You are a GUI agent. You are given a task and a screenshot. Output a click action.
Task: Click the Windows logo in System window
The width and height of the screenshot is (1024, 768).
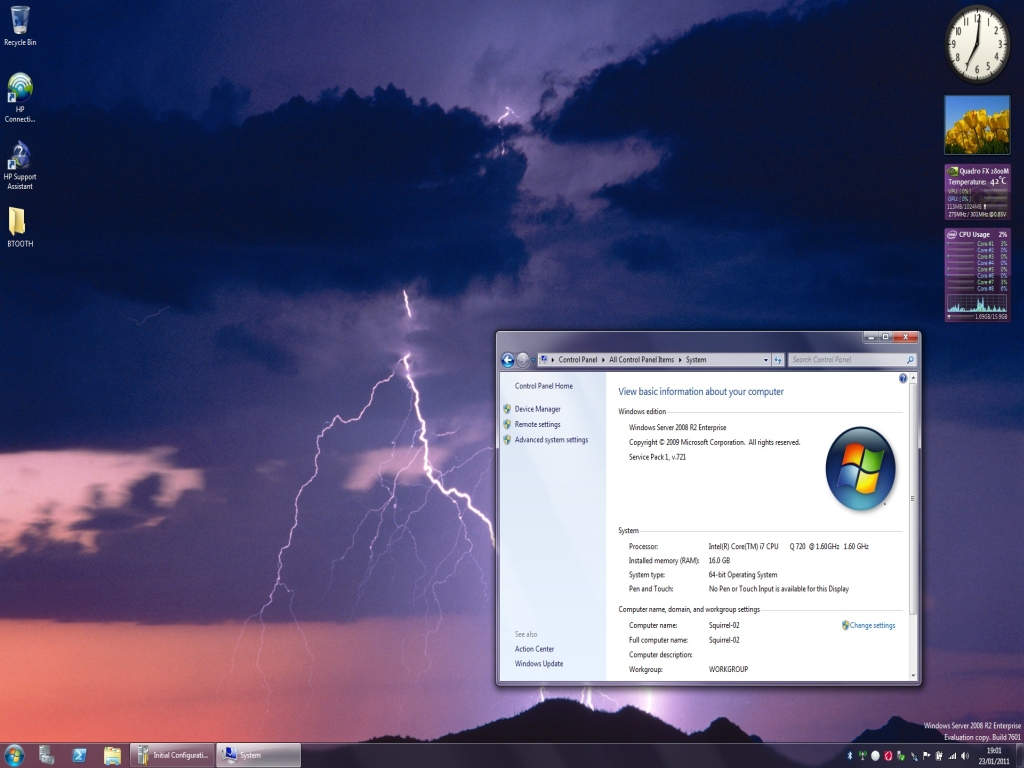861,468
